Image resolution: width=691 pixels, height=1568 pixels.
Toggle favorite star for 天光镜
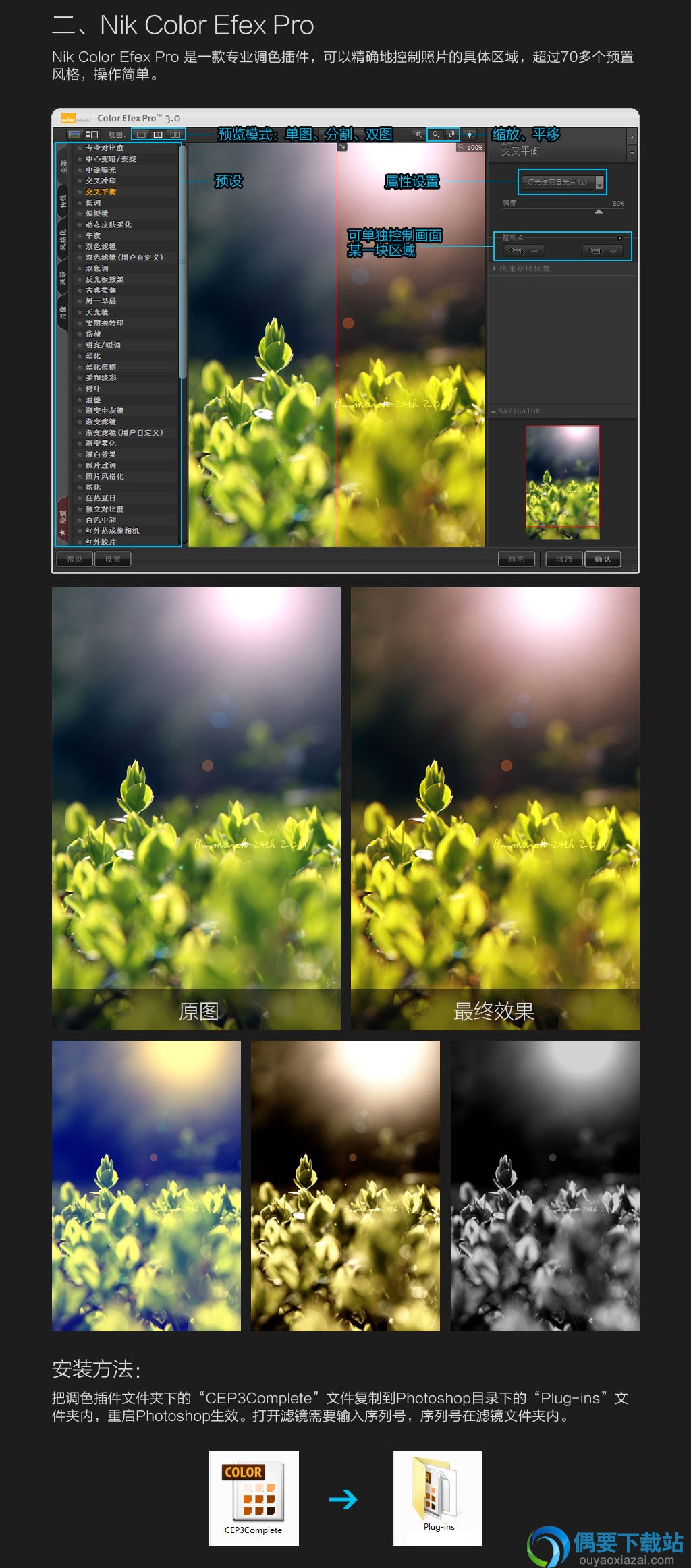click(x=80, y=312)
